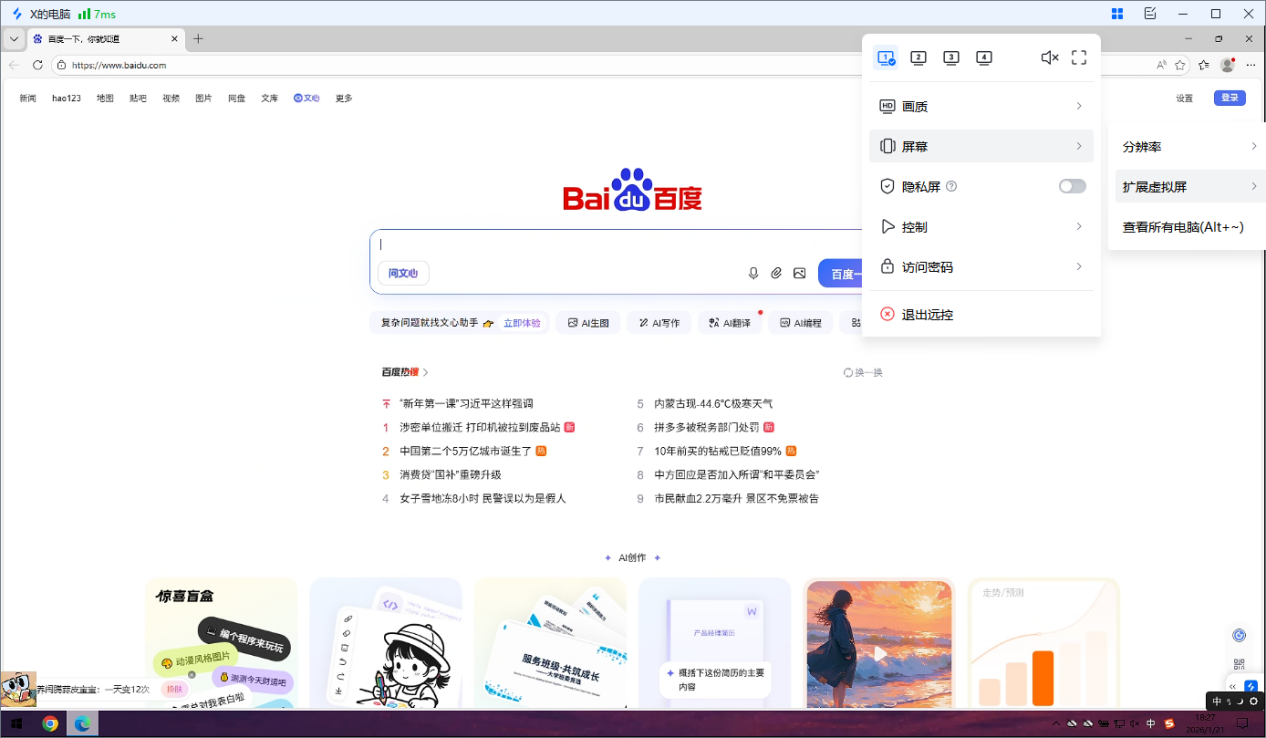The width and height of the screenshot is (1266, 738).
Task: Select 贴吧 in Baidu navigation
Action: pos(137,98)
